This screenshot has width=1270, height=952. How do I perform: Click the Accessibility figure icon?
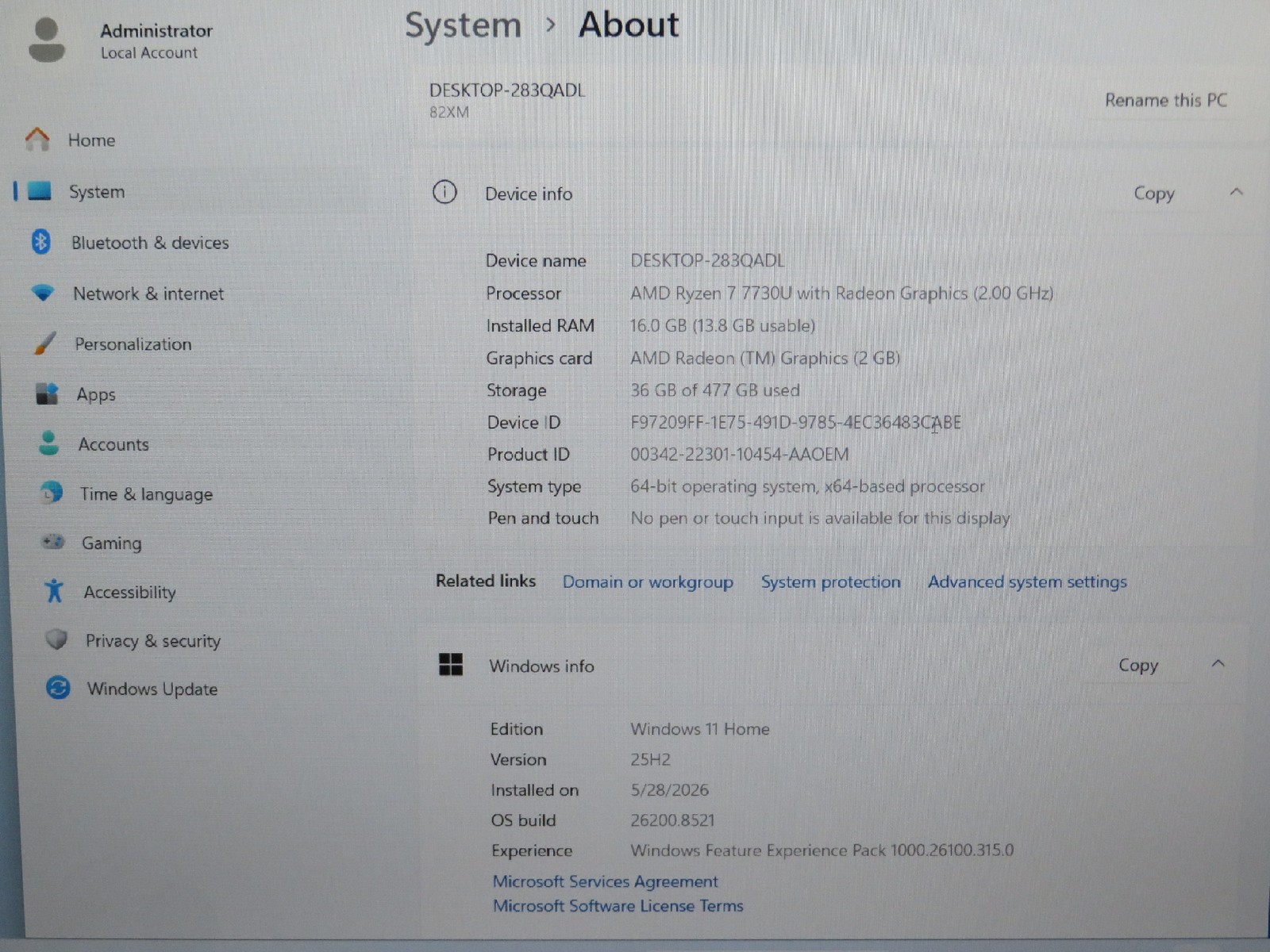[54, 591]
